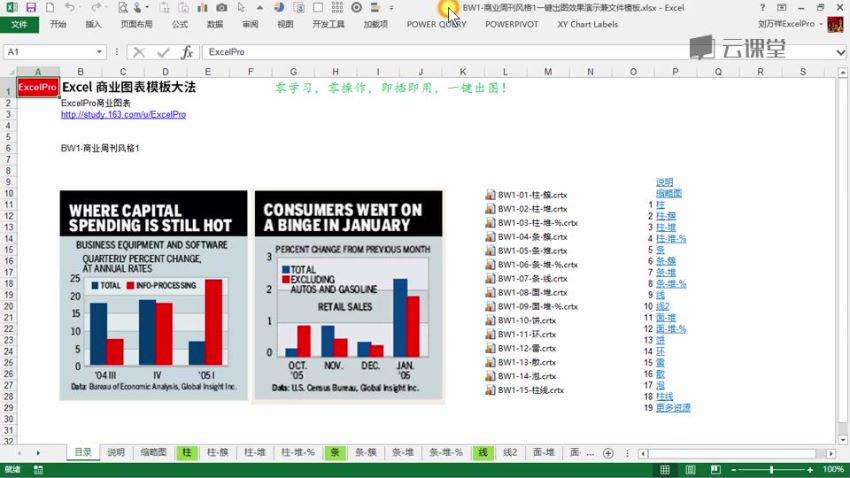Create a new blank workbook icon
The width and height of the screenshot is (850, 478).
pos(50,8)
